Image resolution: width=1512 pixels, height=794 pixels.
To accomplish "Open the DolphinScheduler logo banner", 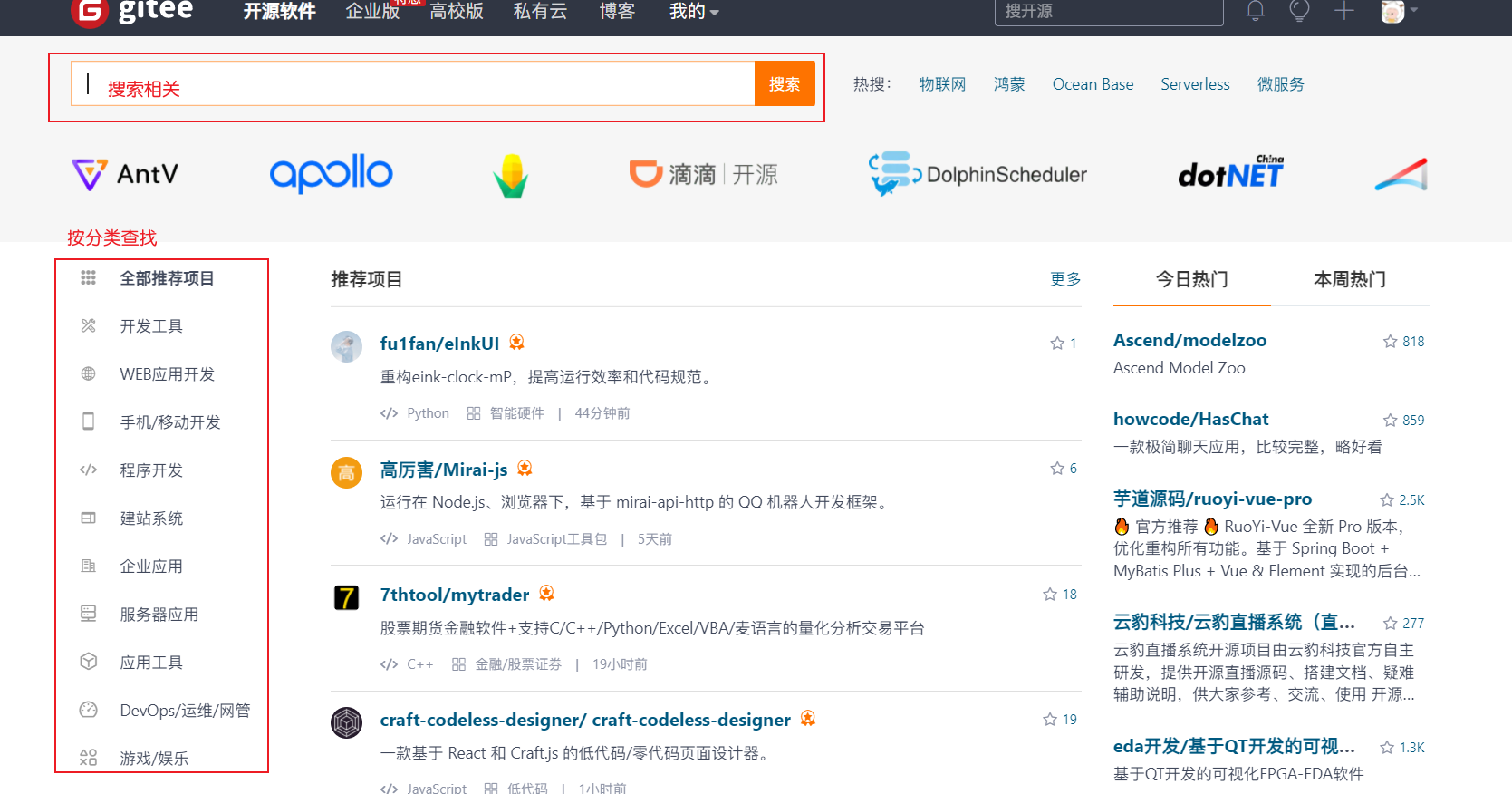I will (978, 174).
